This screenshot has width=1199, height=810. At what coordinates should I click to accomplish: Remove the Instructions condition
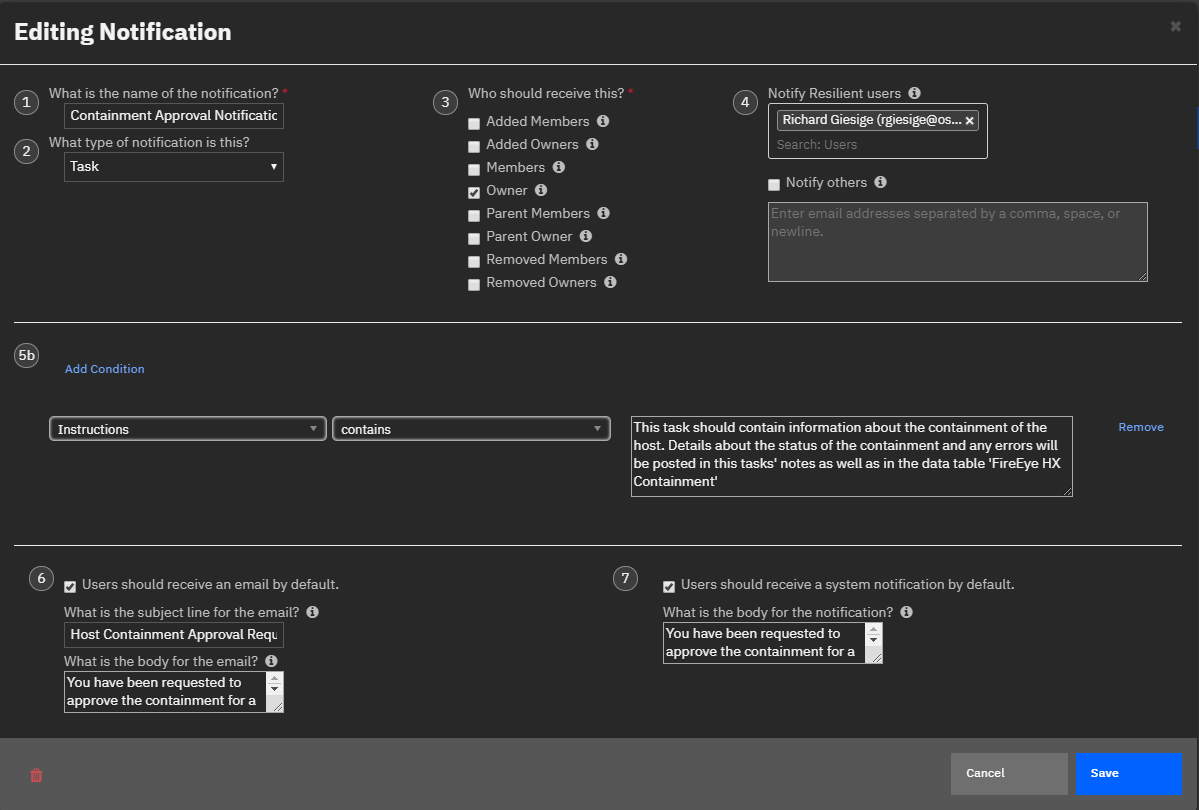1140,427
